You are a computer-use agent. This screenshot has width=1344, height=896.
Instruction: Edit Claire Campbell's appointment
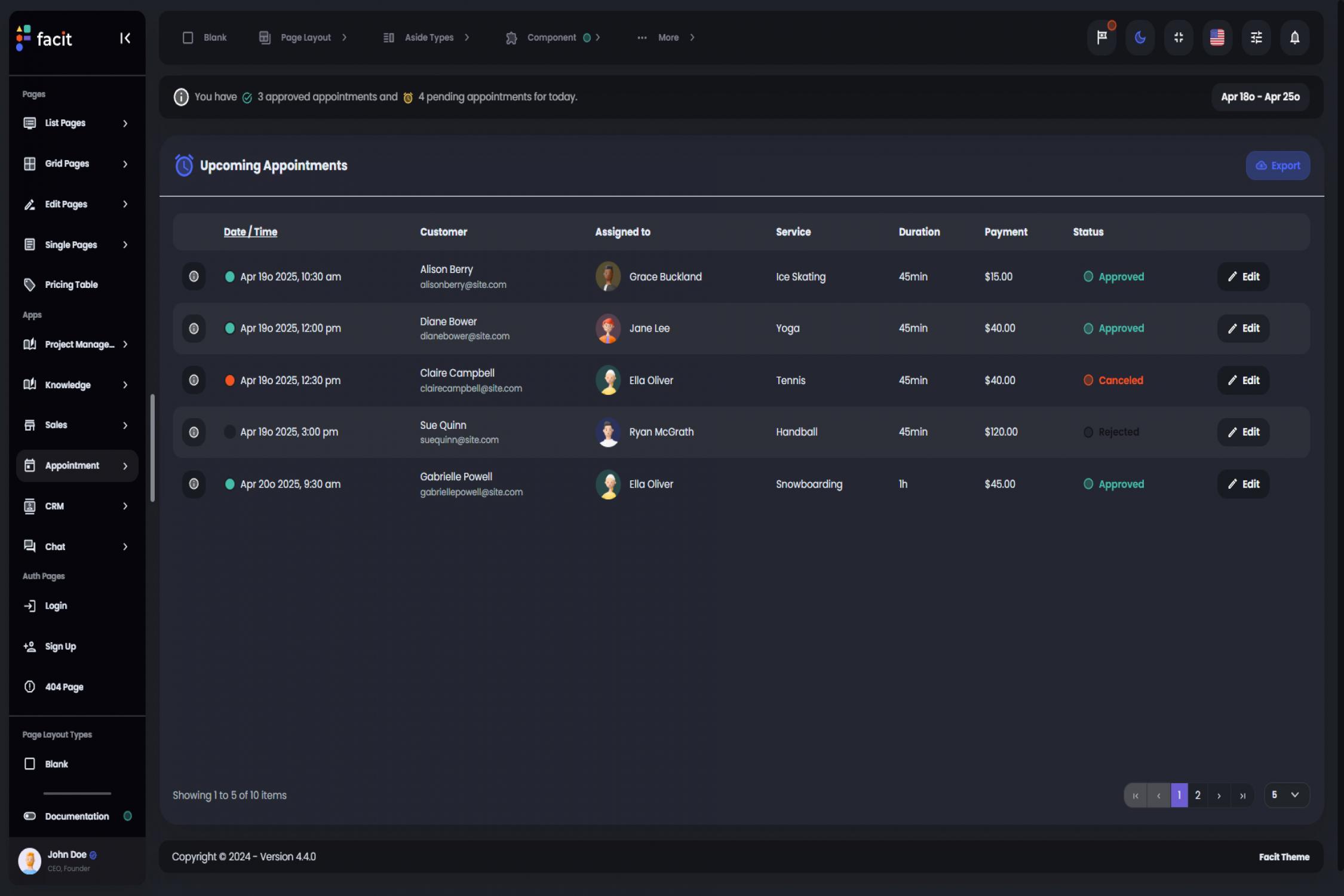(x=1242, y=380)
